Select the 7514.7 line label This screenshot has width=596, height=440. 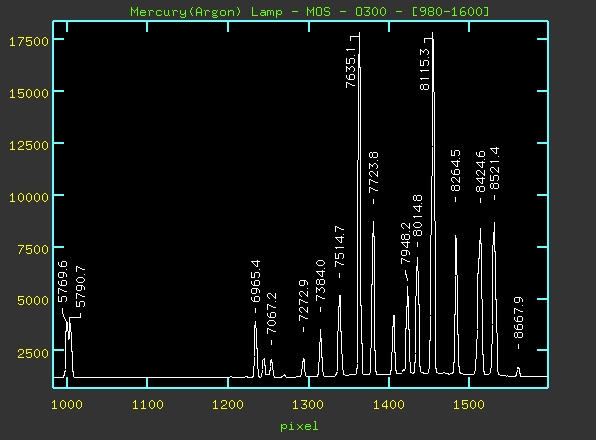(339, 246)
